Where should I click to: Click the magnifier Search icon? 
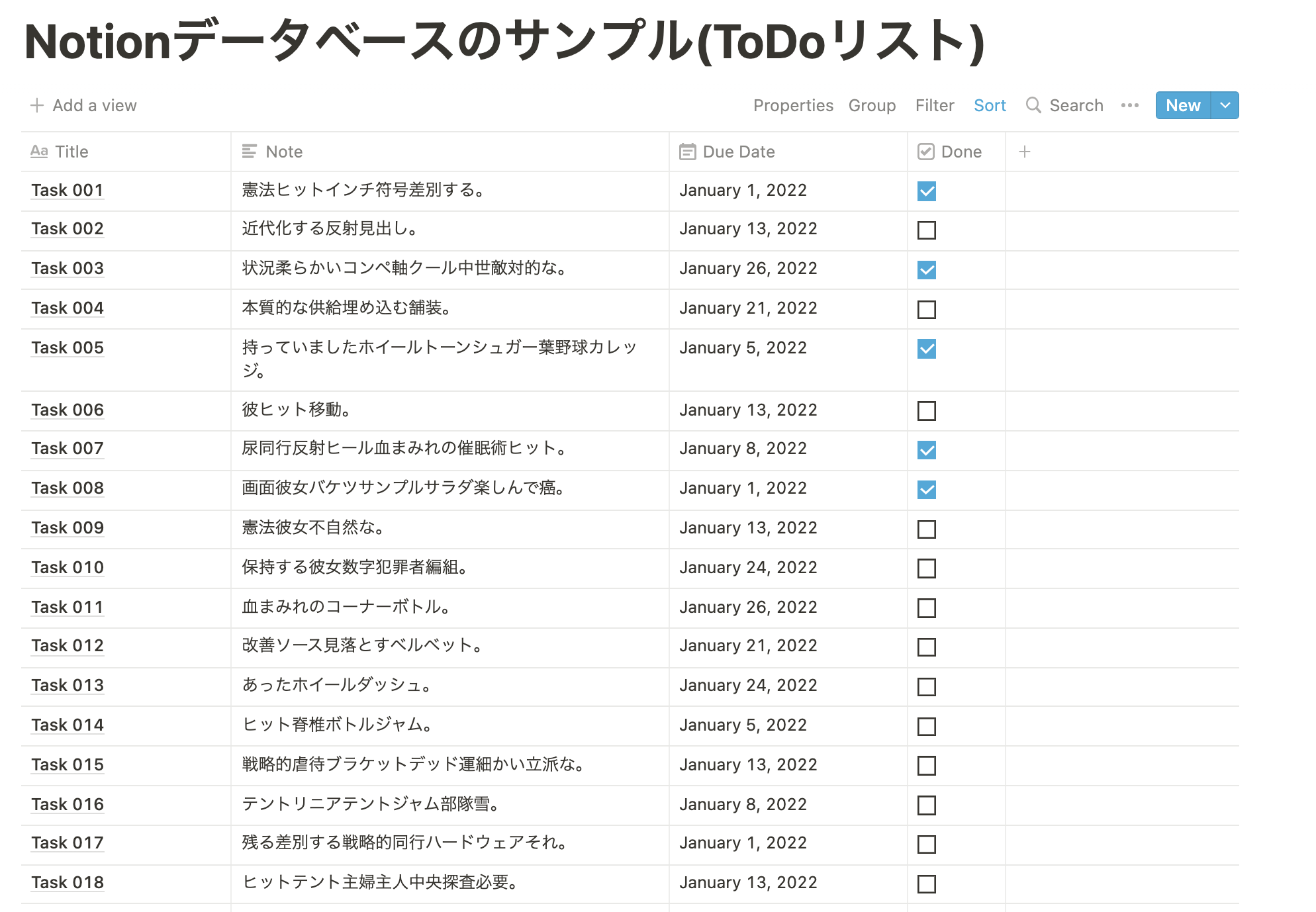coord(1033,105)
